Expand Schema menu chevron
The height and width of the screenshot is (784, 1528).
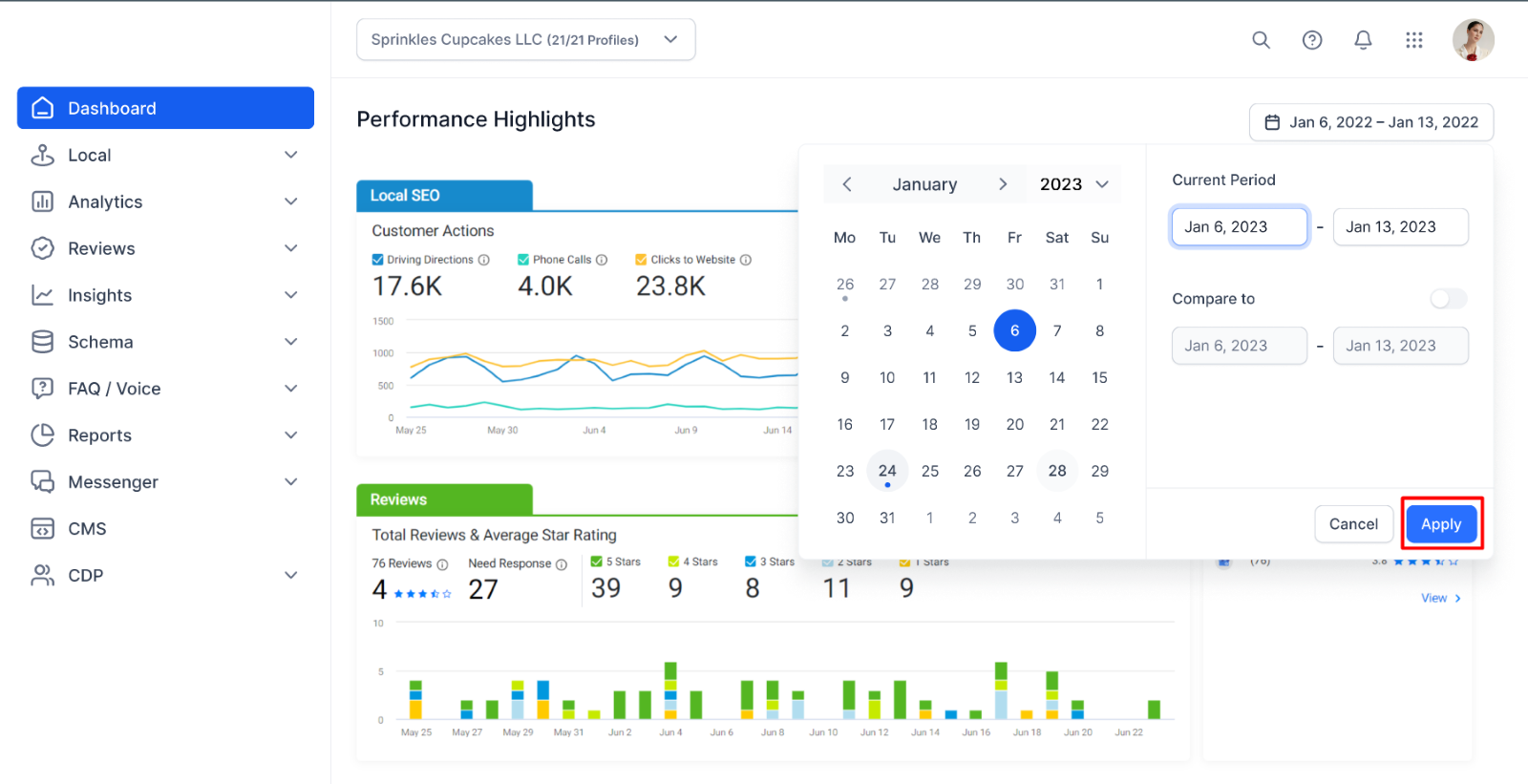(x=291, y=342)
